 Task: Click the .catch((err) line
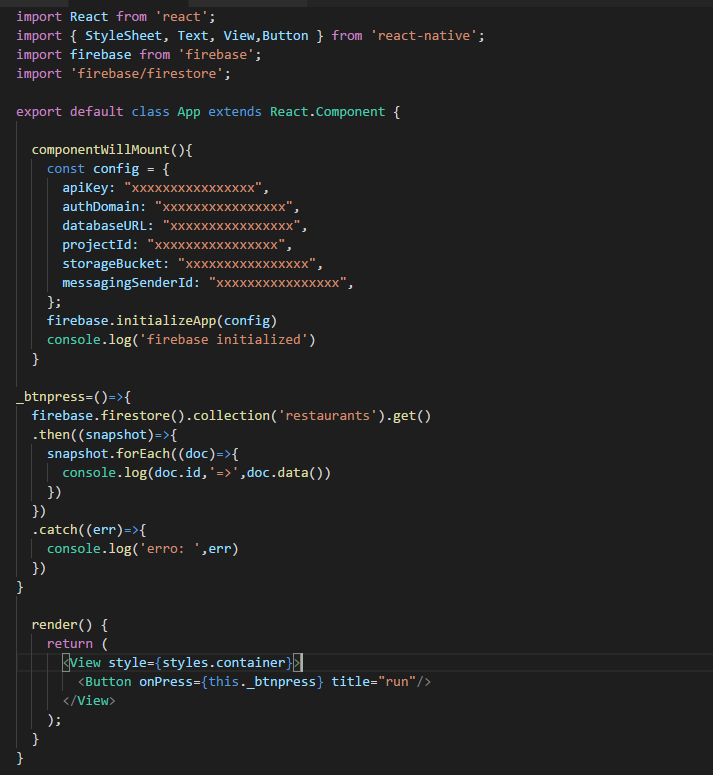pyautogui.click(x=89, y=530)
